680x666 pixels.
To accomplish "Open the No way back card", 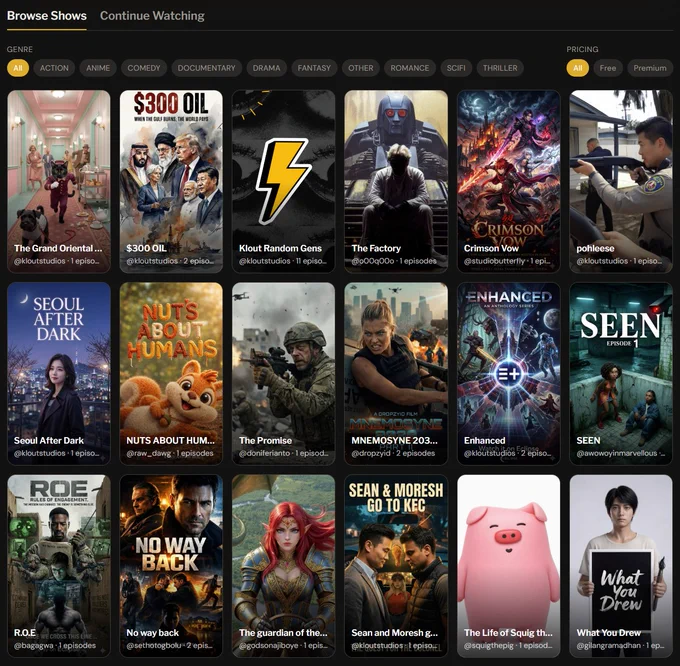I will [171, 566].
